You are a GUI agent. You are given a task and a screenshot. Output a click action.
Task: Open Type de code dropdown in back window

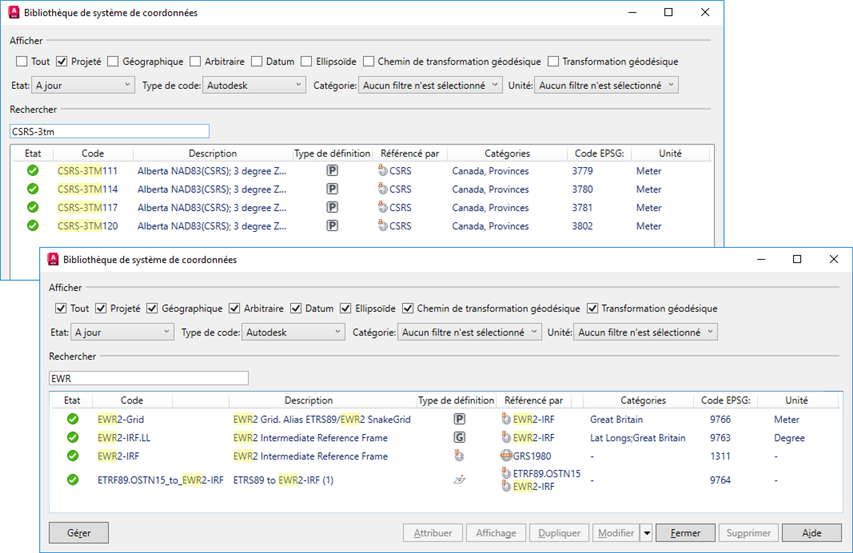point(254,85)
